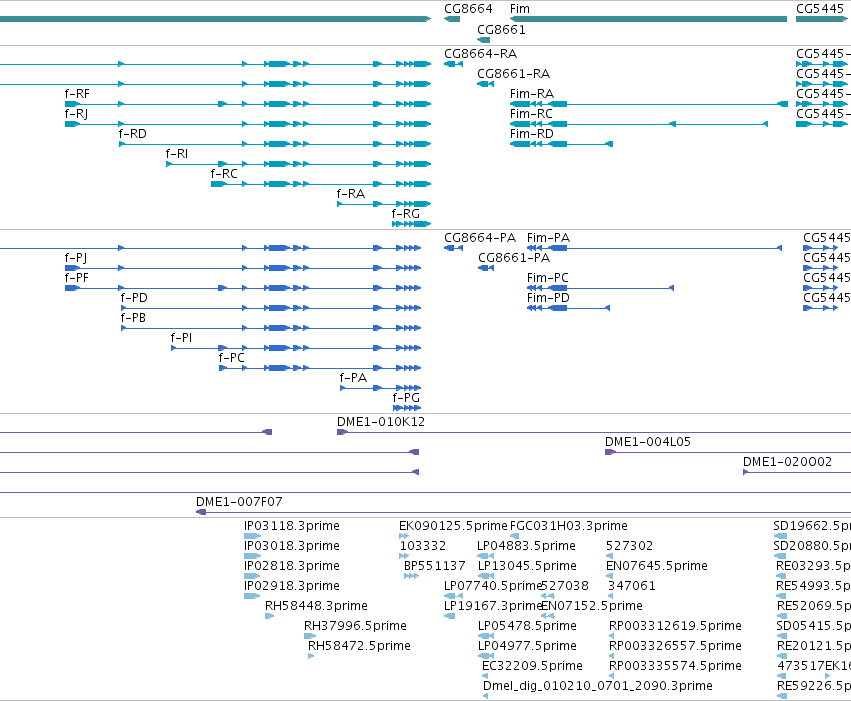Screen dimensions: 851x701
Task: Open the CG8661-RA transcript label
Action: point(513,74)
